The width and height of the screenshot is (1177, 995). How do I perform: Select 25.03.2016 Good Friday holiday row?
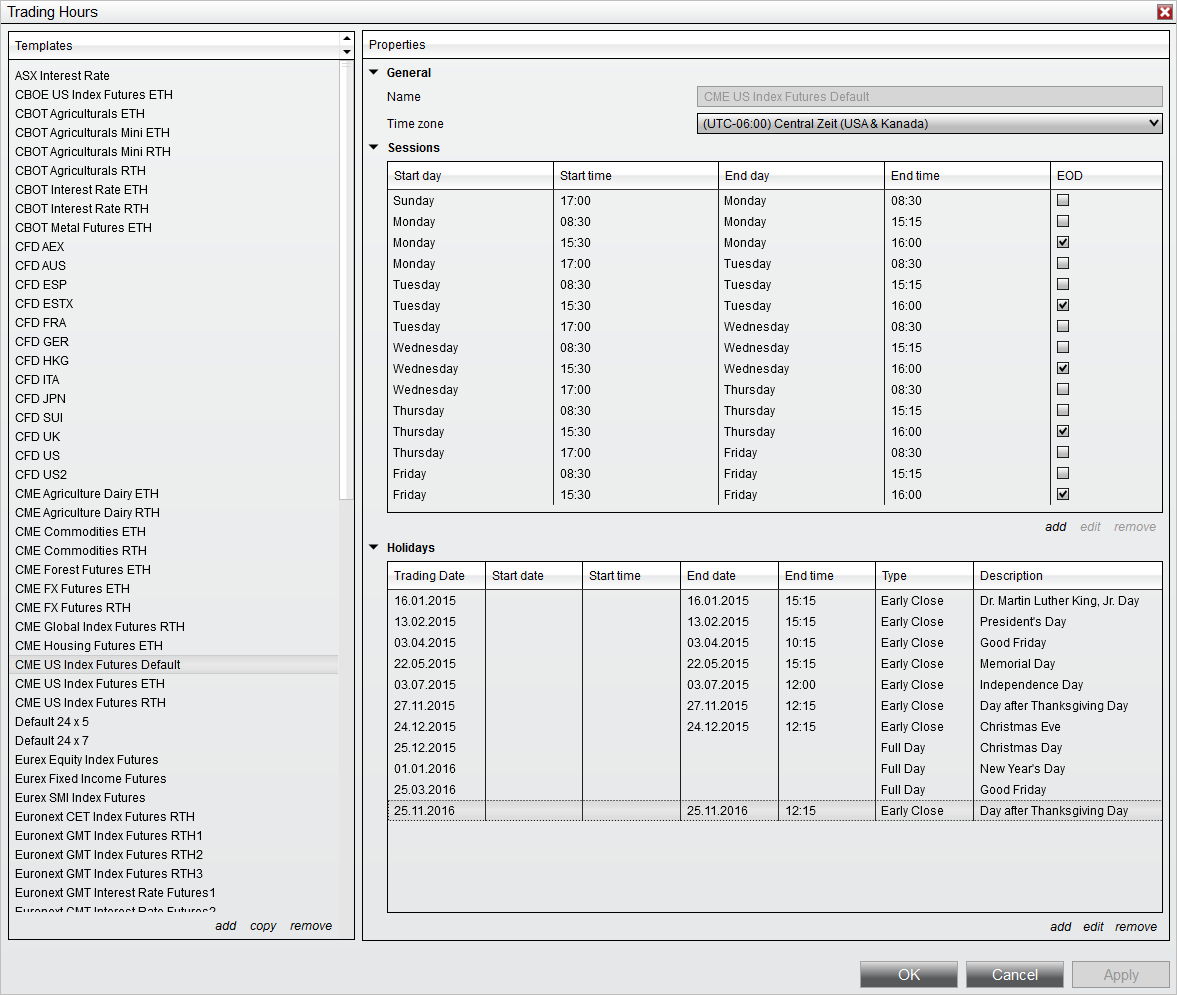pos(775,789)
